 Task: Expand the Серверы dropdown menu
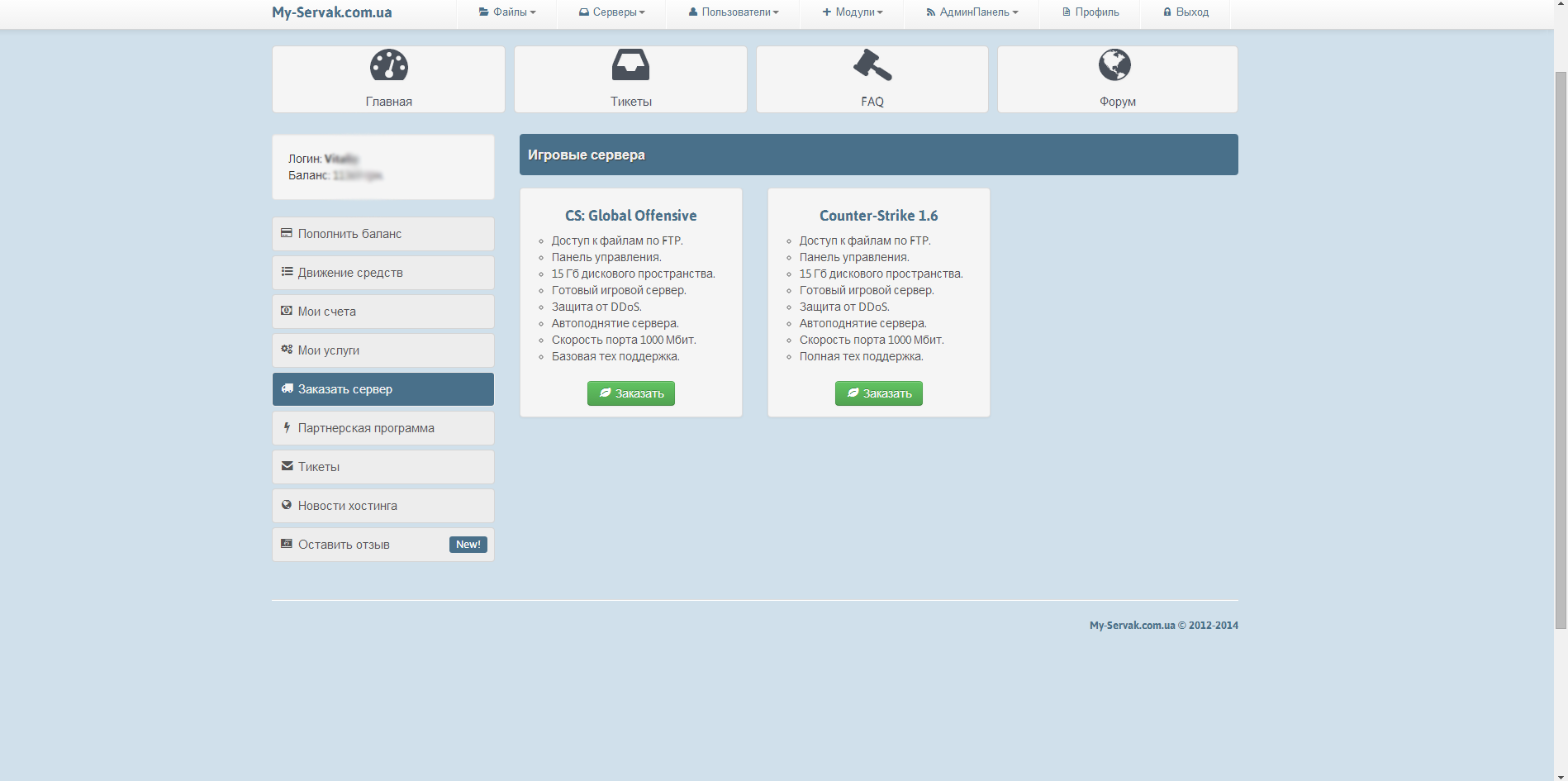click(x=612, y=12)
